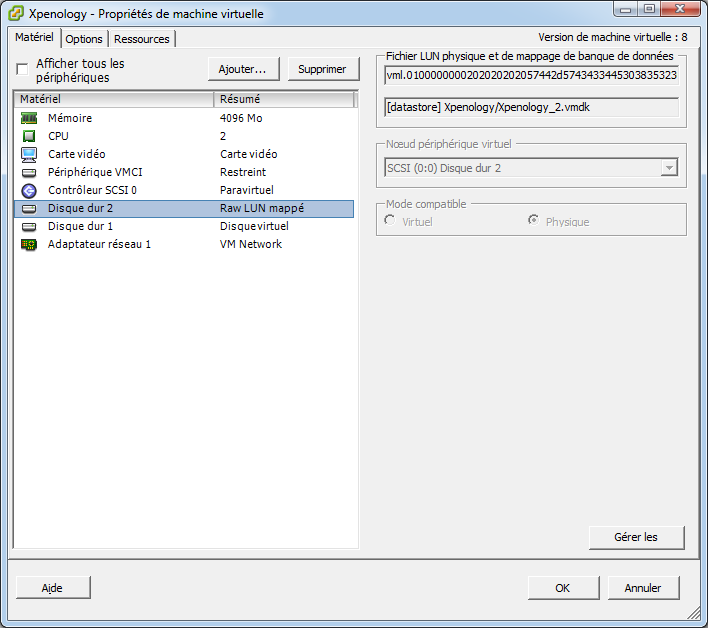Select the CPU row label
Image resolution: width=708 pixels, height=628 pixels.
[58, 136]
